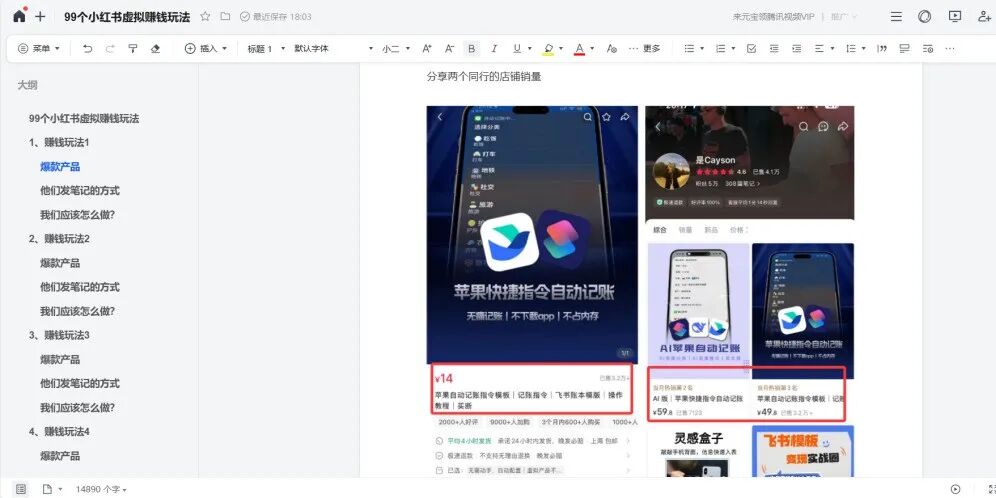
Task: Activate the format painter
Action: click(x=133, y=48)
